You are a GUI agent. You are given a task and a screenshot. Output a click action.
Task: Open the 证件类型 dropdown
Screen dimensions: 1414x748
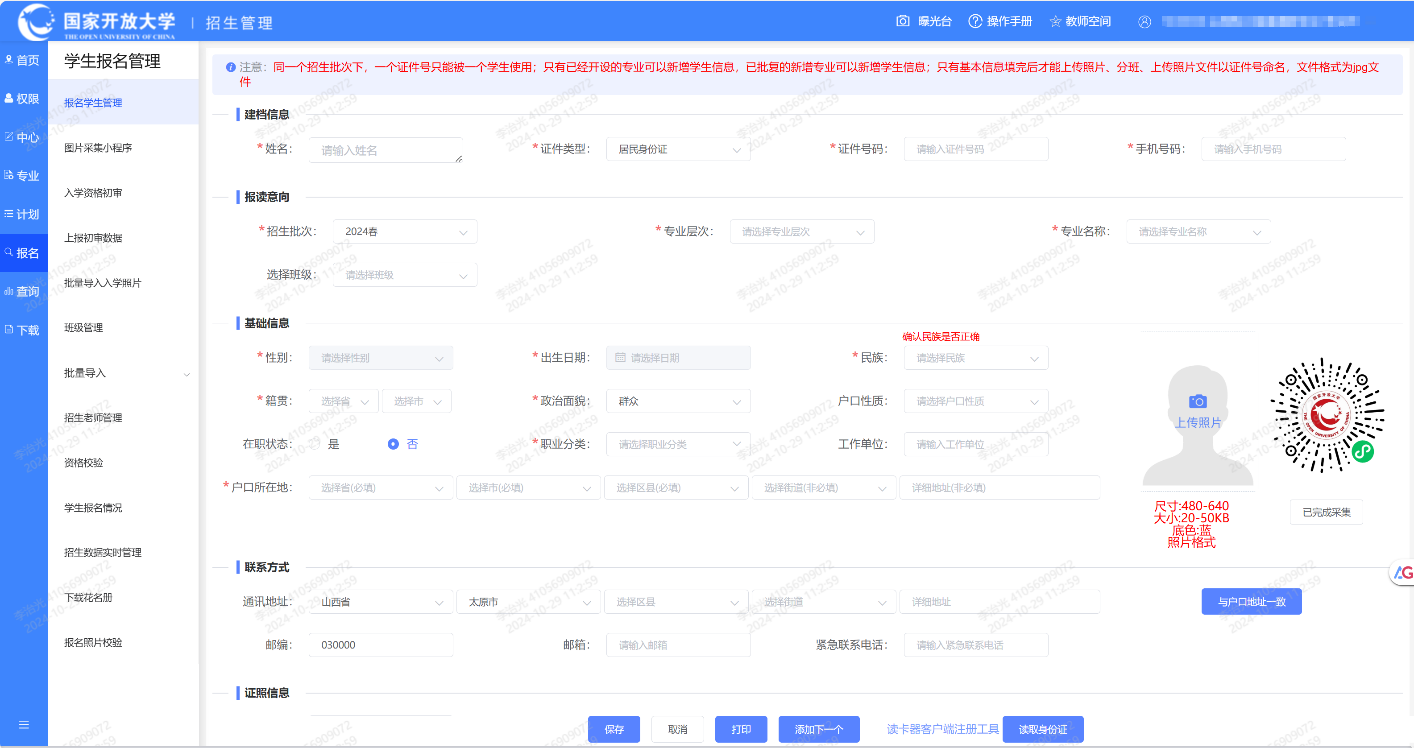tap(677, 149)
